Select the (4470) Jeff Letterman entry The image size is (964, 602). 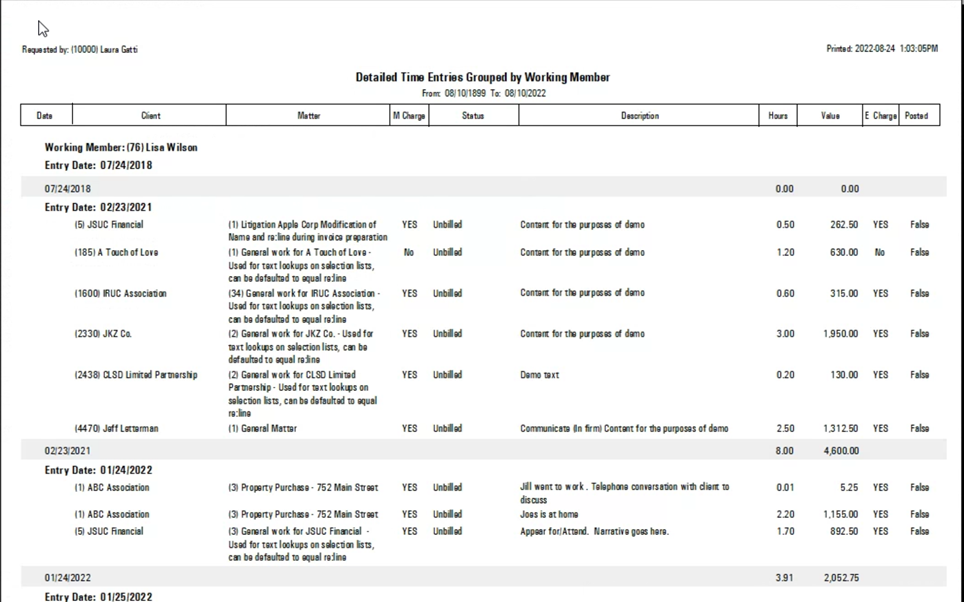[x=116, y=429]
